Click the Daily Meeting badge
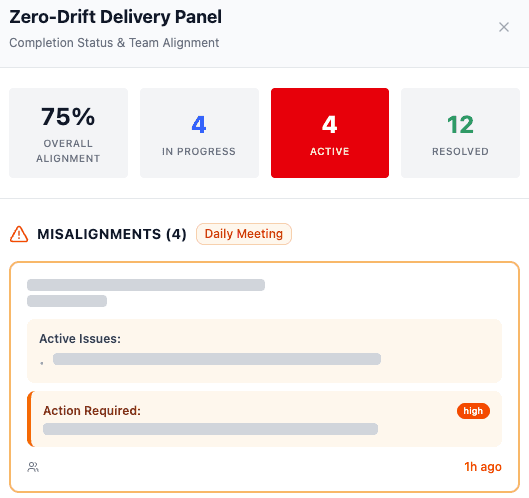Screen dimensions: 529x498 point(244,234)
